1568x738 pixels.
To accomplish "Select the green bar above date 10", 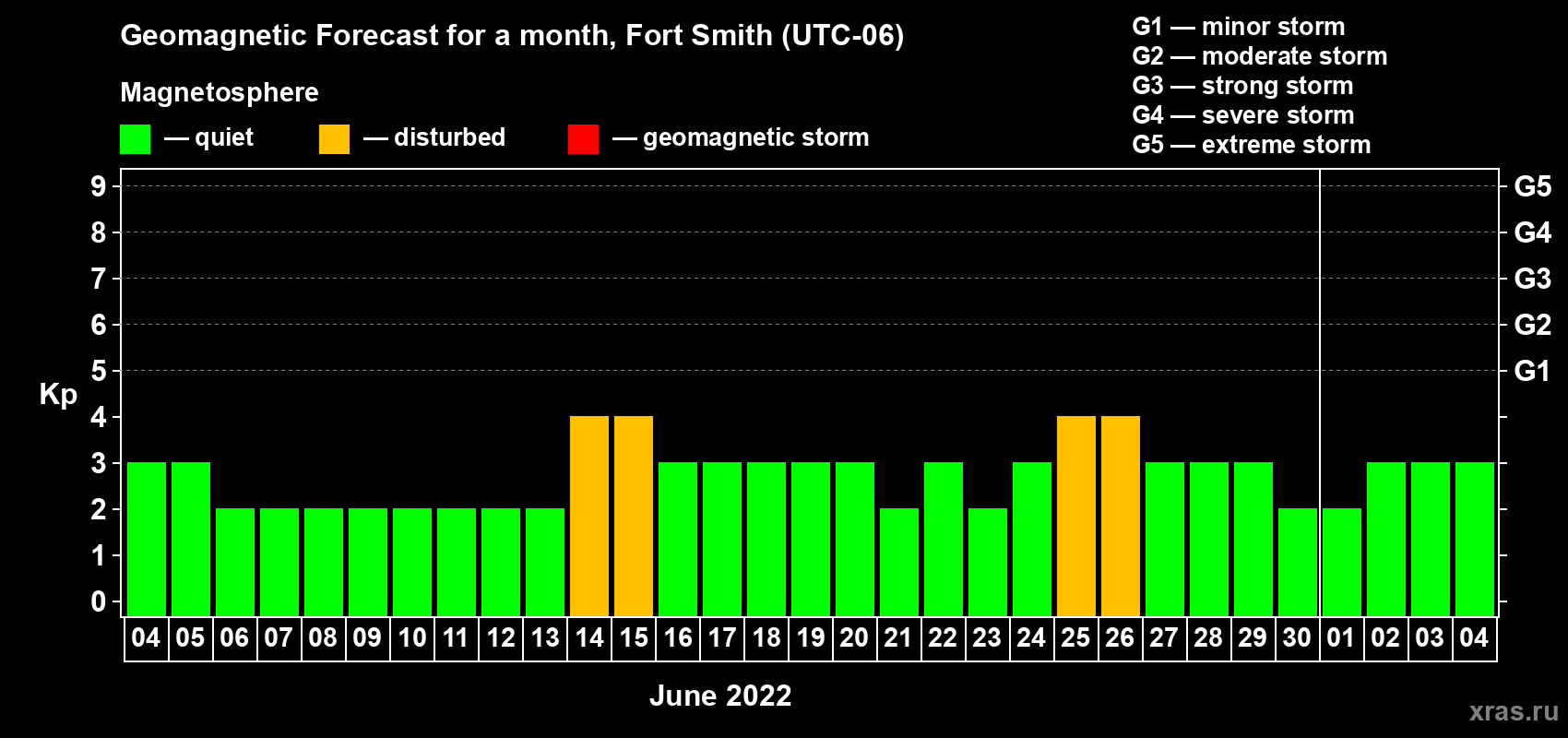I will click(x=412, y=562).
